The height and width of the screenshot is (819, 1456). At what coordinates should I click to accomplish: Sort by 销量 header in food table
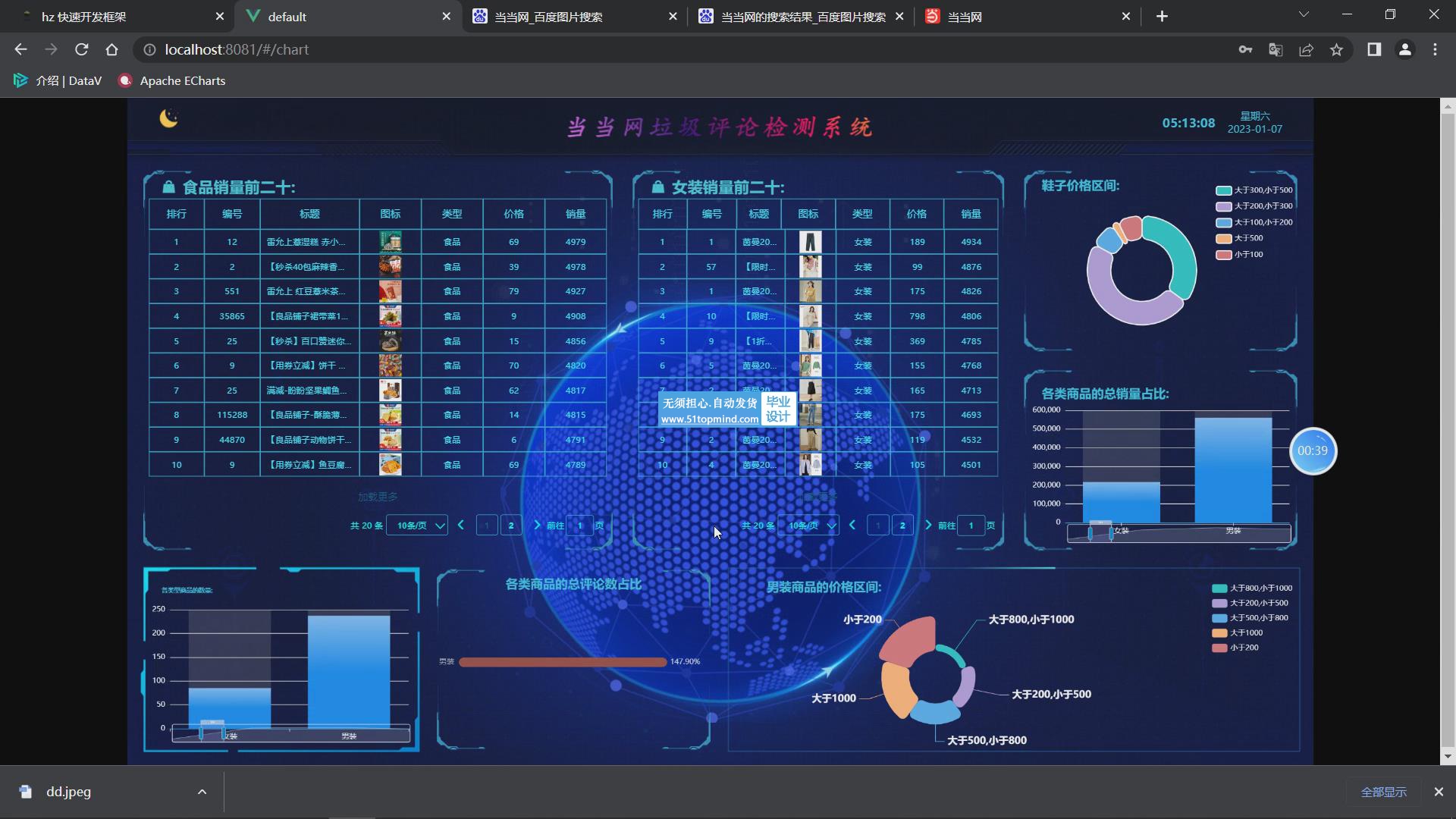[x=576, y=215]
